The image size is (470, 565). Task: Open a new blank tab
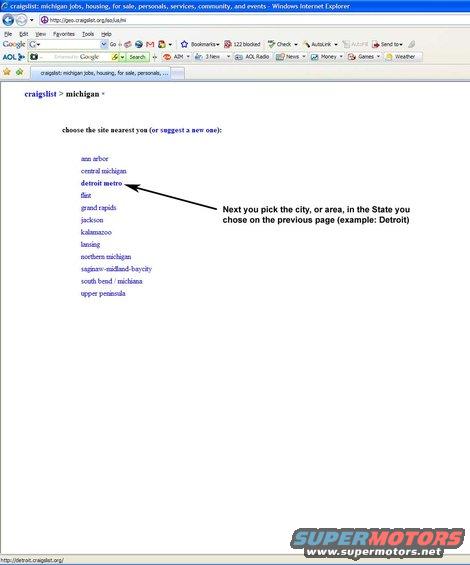coord(177,74)
